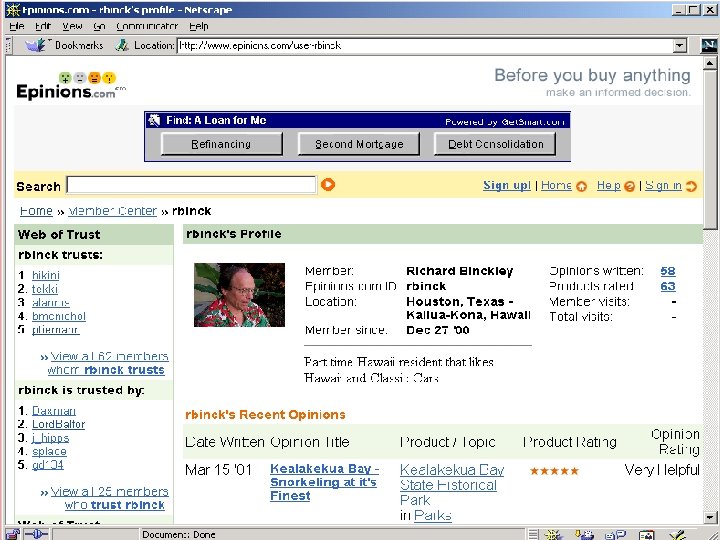Open the Mailbox icon in the component bar
The image size is (720, 540).
click(x=585, y=534)
